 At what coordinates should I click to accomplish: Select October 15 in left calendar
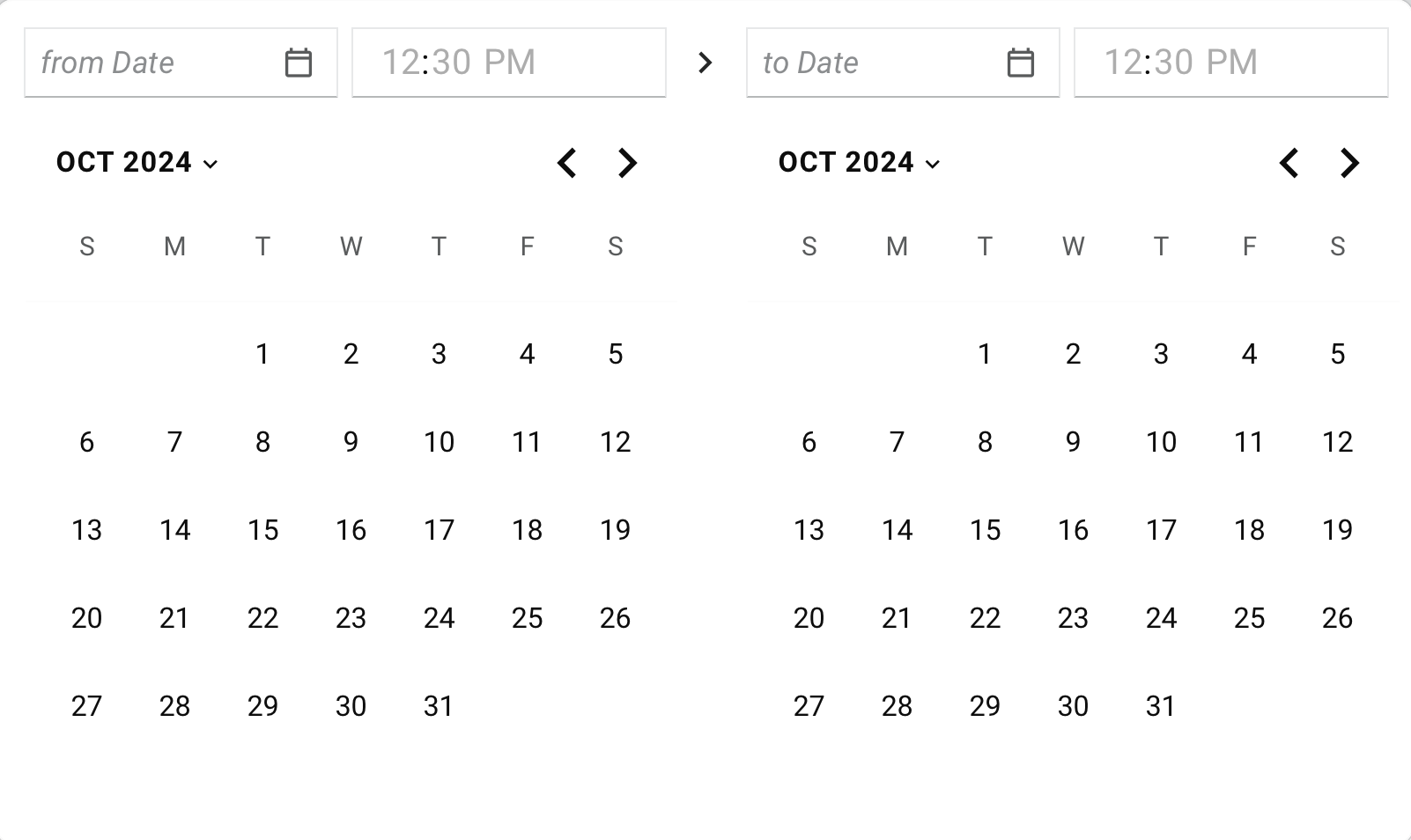tap(262, 530)
